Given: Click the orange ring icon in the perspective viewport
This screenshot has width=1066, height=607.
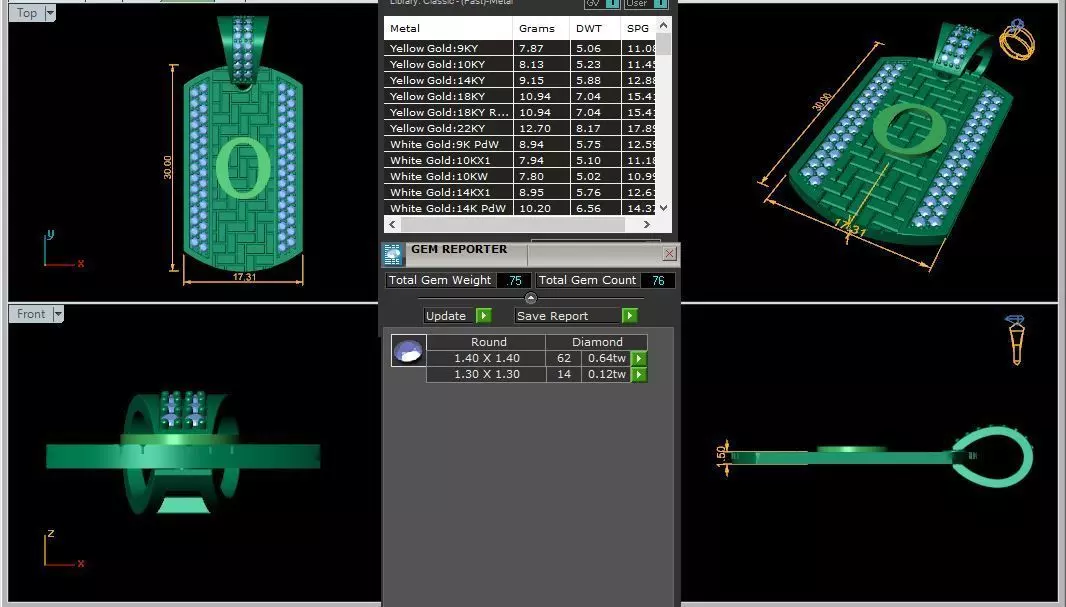Looking at the screenshot, I should coord(1016,41).
